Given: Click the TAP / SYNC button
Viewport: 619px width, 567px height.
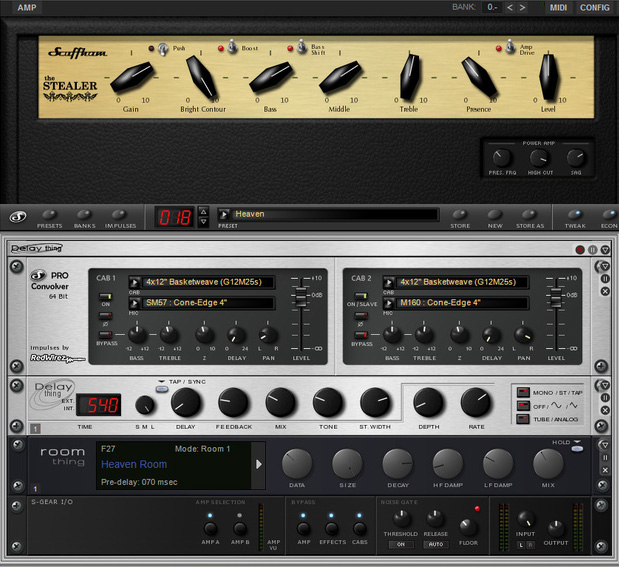Looking at the screenshot, I should 162,389.
